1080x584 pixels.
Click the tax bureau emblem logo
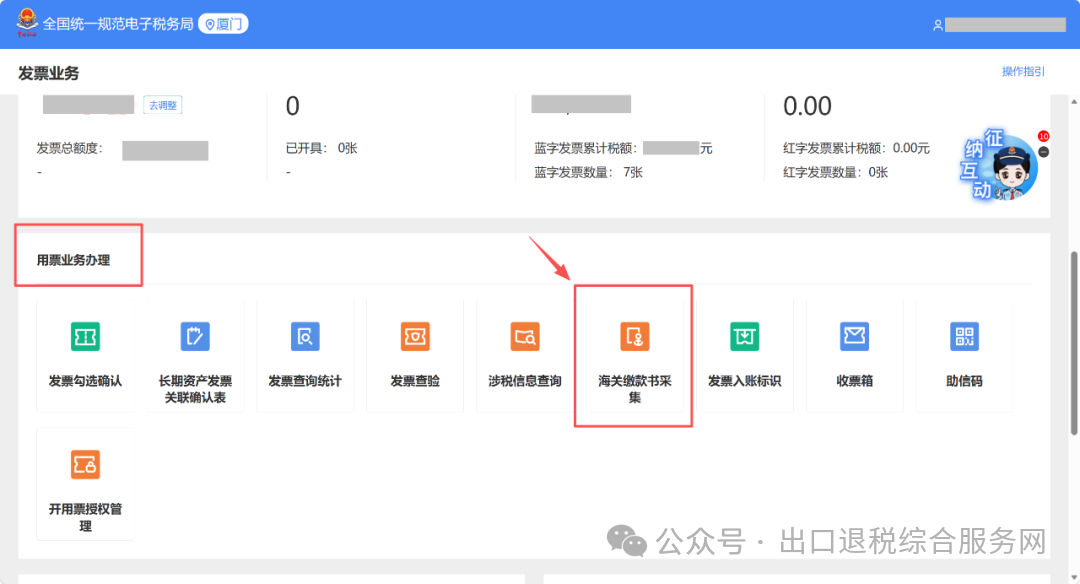coord(26,23)
